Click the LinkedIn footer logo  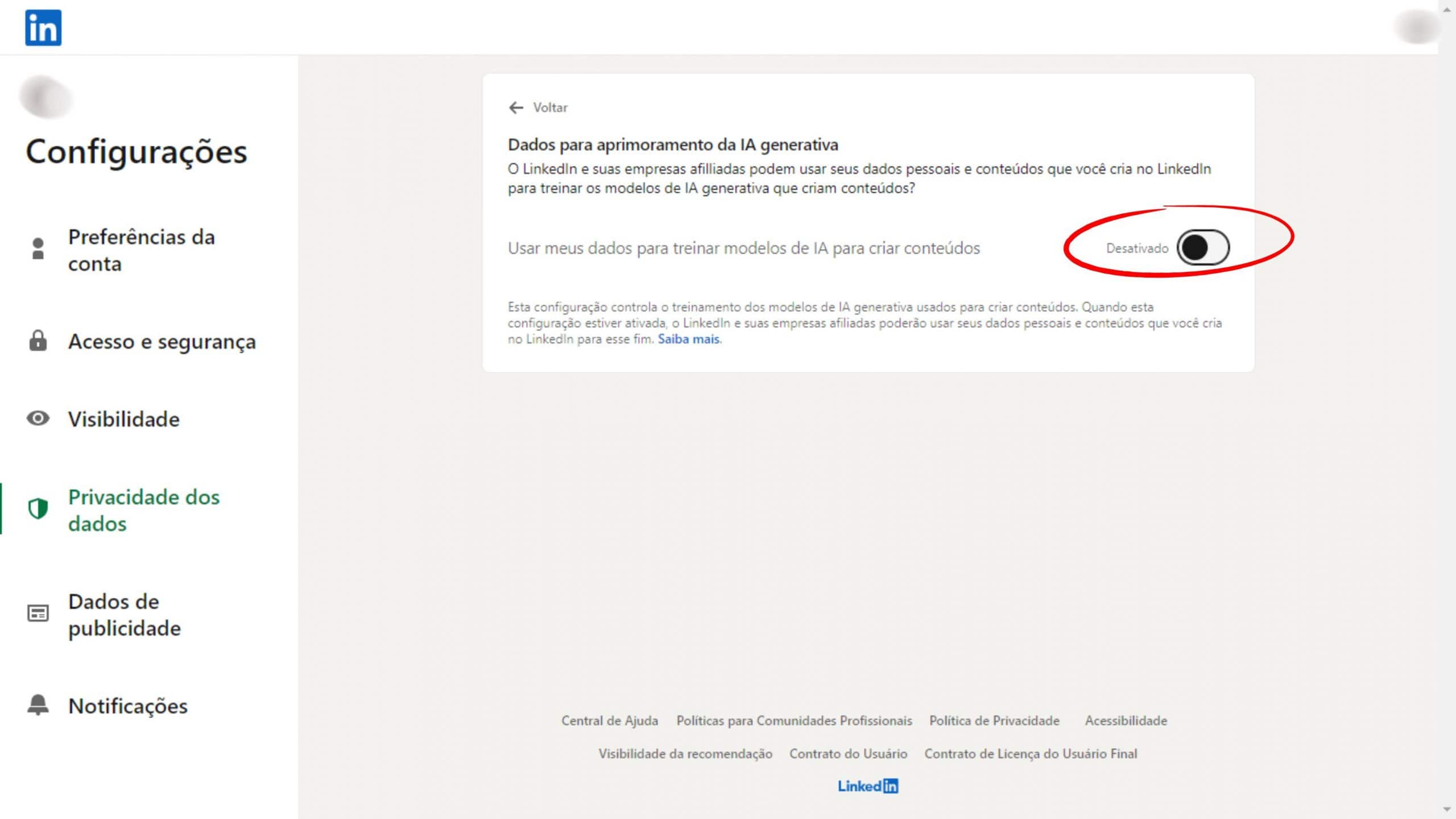868,786
